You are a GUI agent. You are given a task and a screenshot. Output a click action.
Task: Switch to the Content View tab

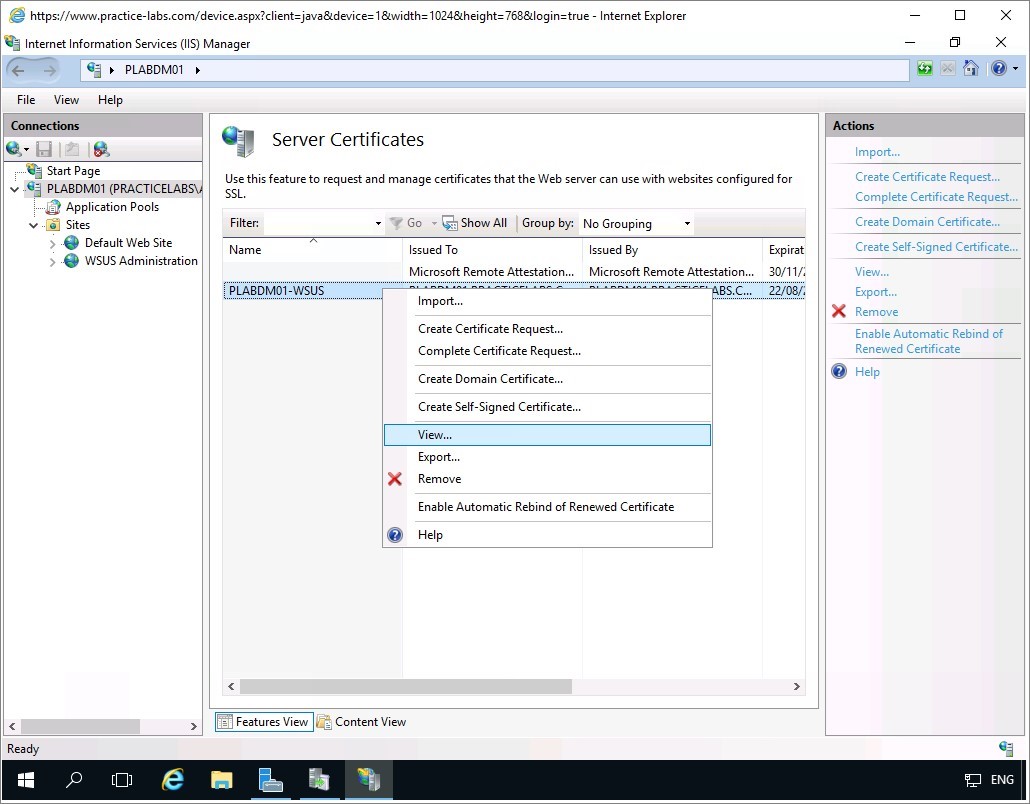[x=361, y=722]
